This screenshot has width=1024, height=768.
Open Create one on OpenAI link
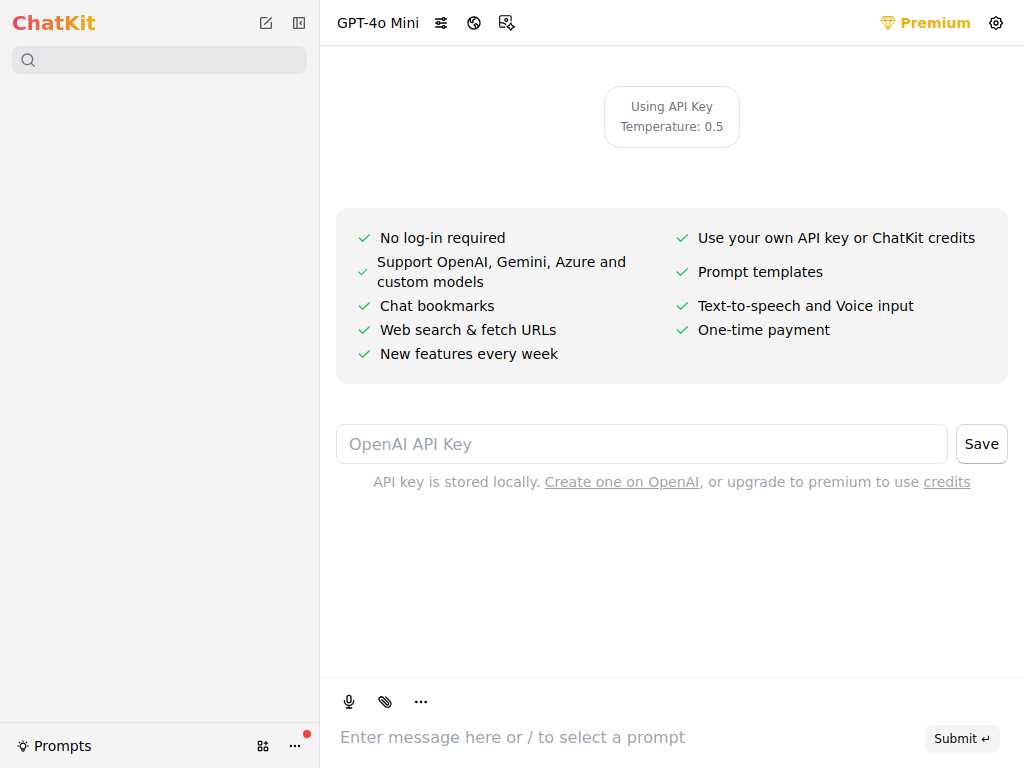point(622,482)
